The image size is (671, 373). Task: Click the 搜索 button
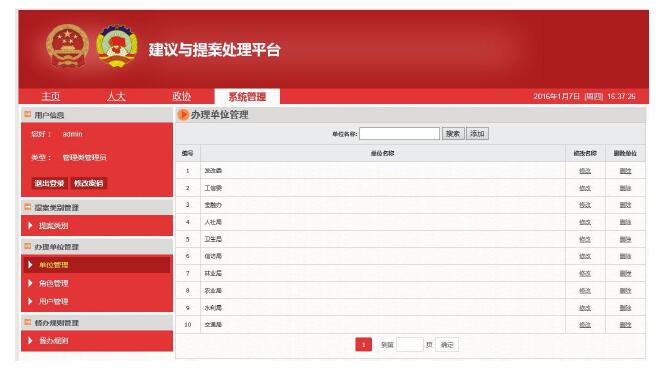(x=453, y=133)
